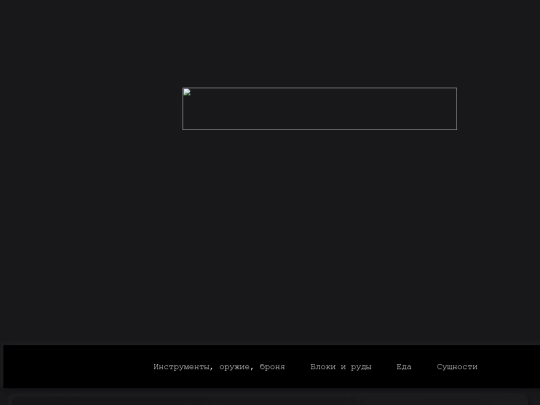Open the Блоки и руды menu link

point(341,367)
